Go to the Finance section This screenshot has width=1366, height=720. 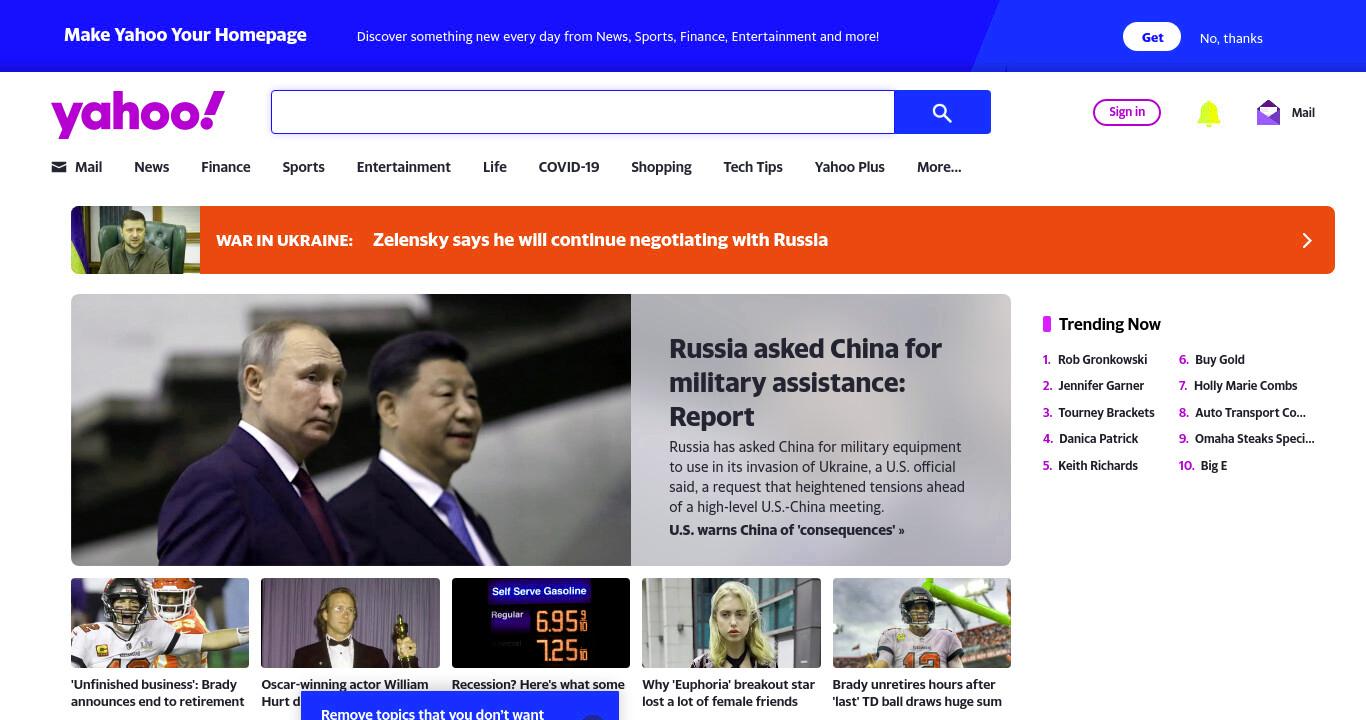226,167
